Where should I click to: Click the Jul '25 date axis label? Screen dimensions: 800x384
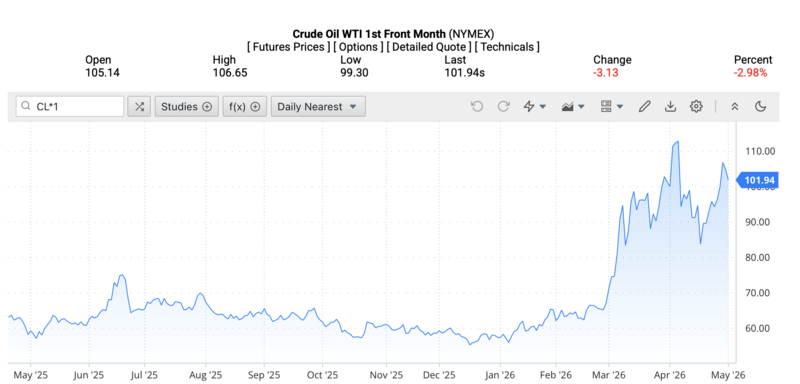[x=144, y=375]
